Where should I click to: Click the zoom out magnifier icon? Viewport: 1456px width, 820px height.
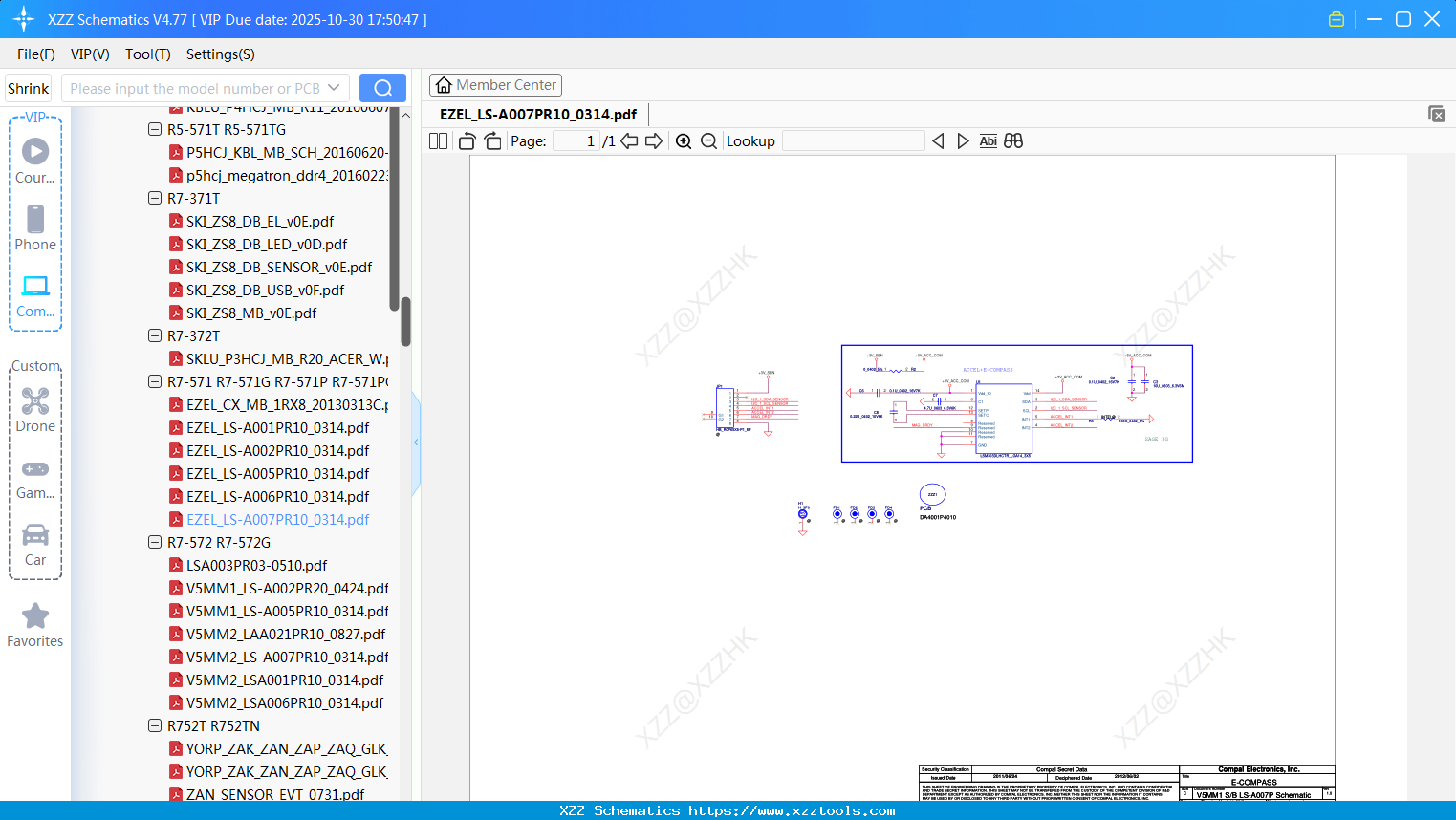point(708,141)
